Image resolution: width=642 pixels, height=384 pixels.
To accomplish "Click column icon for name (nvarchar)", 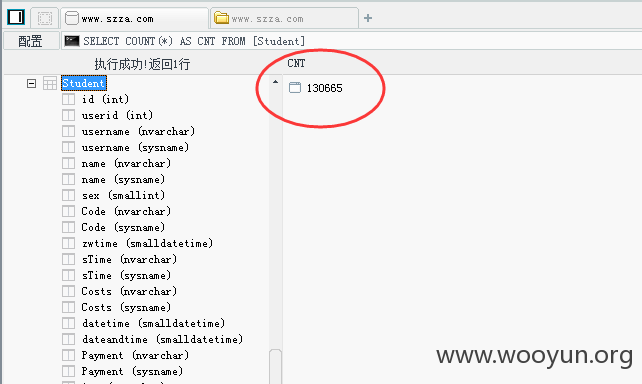I will (x=68, y=163).
